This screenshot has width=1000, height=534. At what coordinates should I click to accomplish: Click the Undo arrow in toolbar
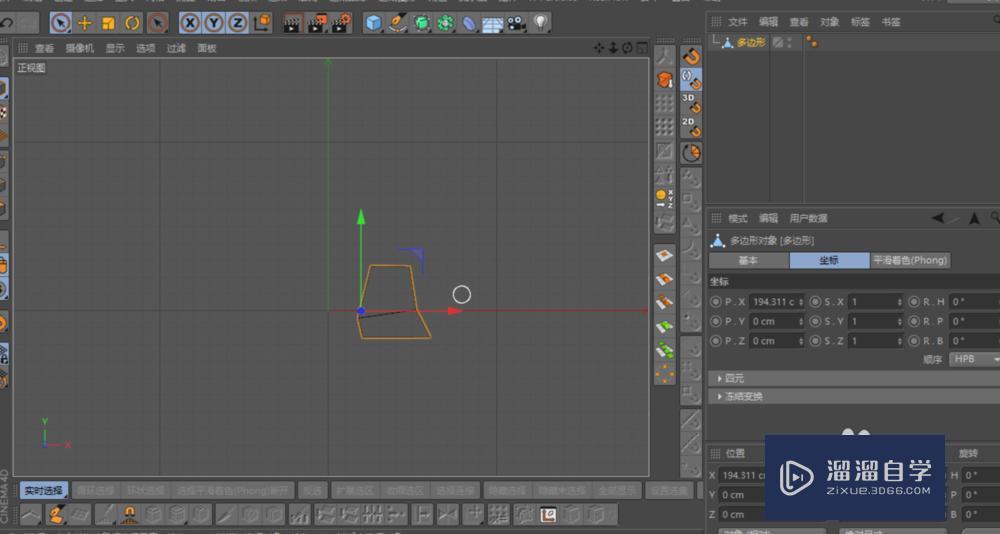pos(6,24)
